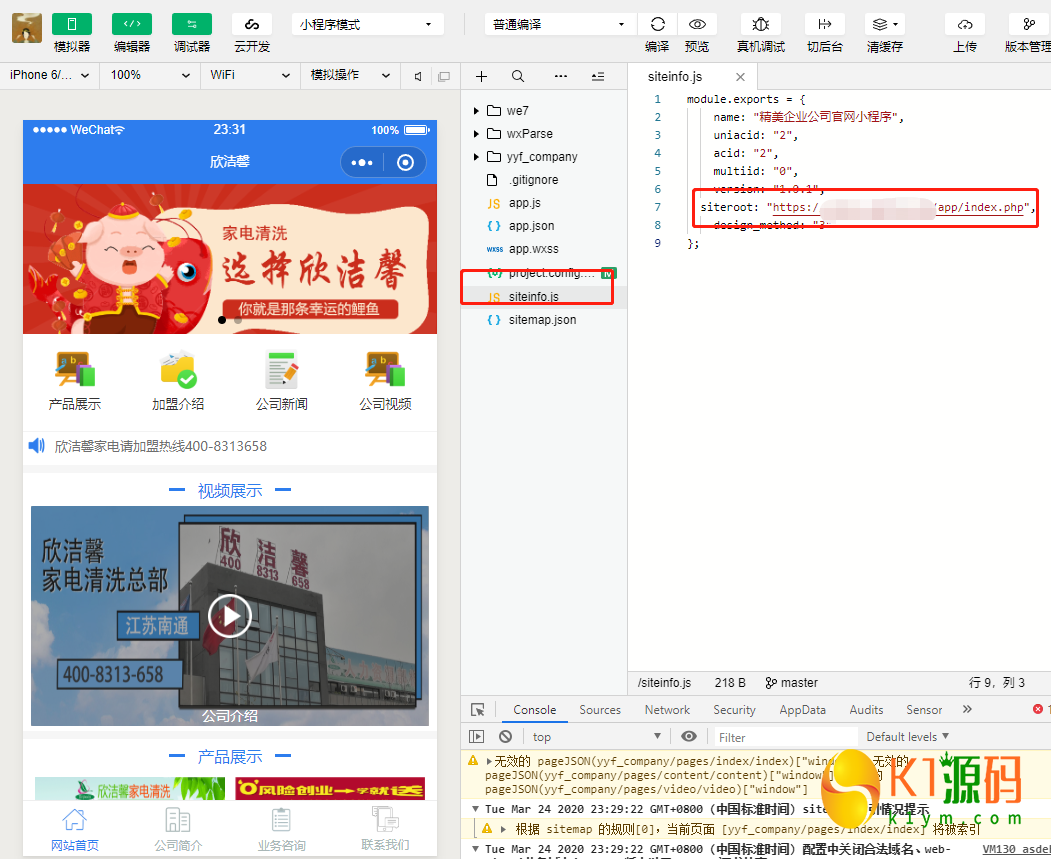Screen dimensions: 1051x859
Task: Switch to the Audits tab
Action: click(x=866, y=710)
